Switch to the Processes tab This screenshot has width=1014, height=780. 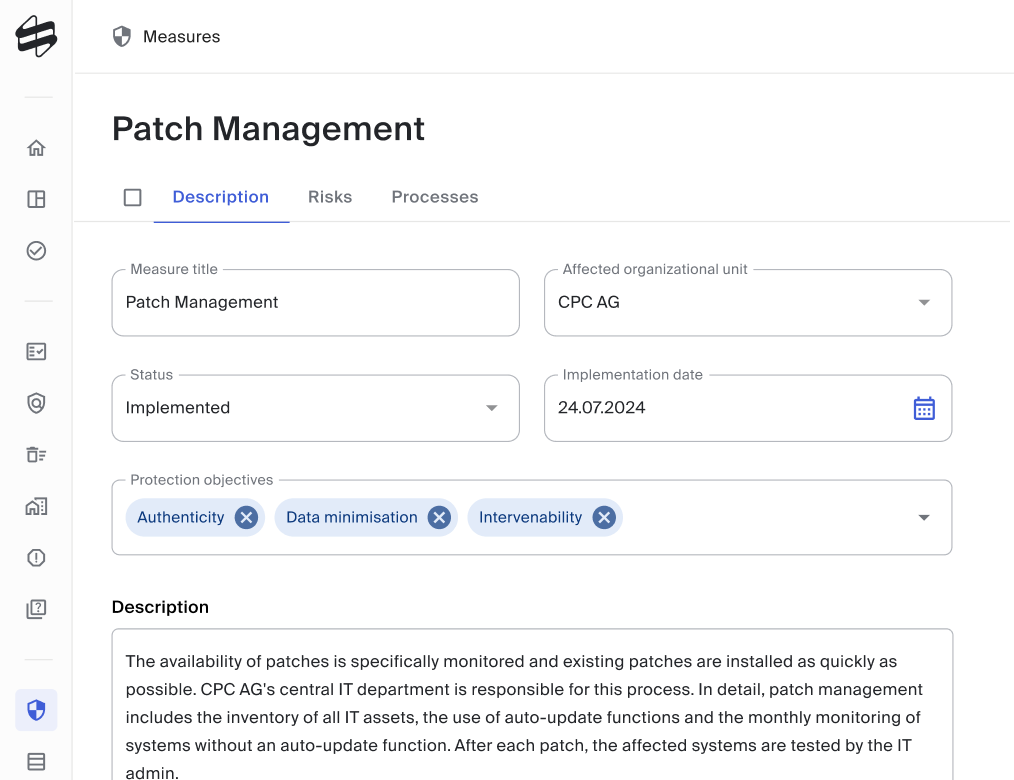pyautogui.click(x=435, y=197)
